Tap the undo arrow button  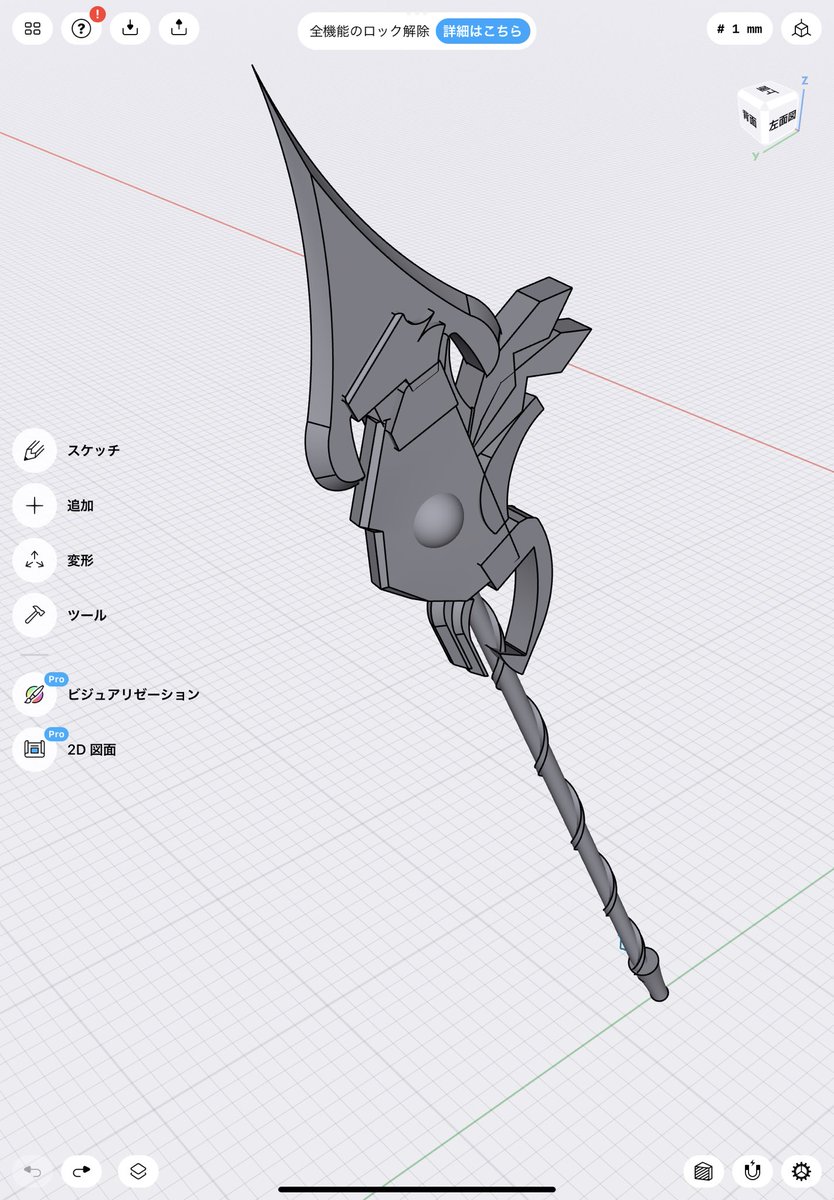click(x=33, y=1171)
